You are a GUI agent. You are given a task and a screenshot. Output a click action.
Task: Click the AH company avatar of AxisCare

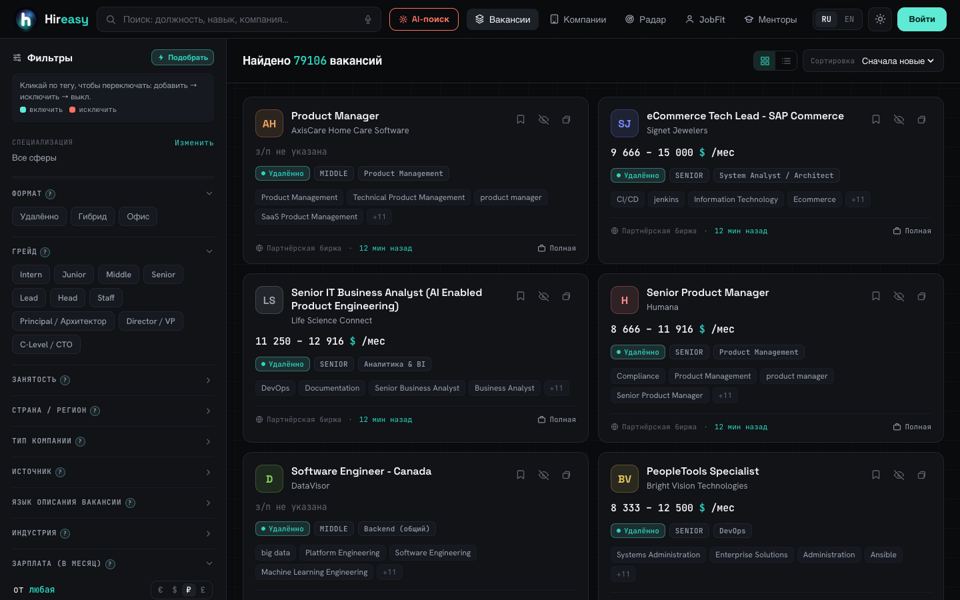pos(269,124)
